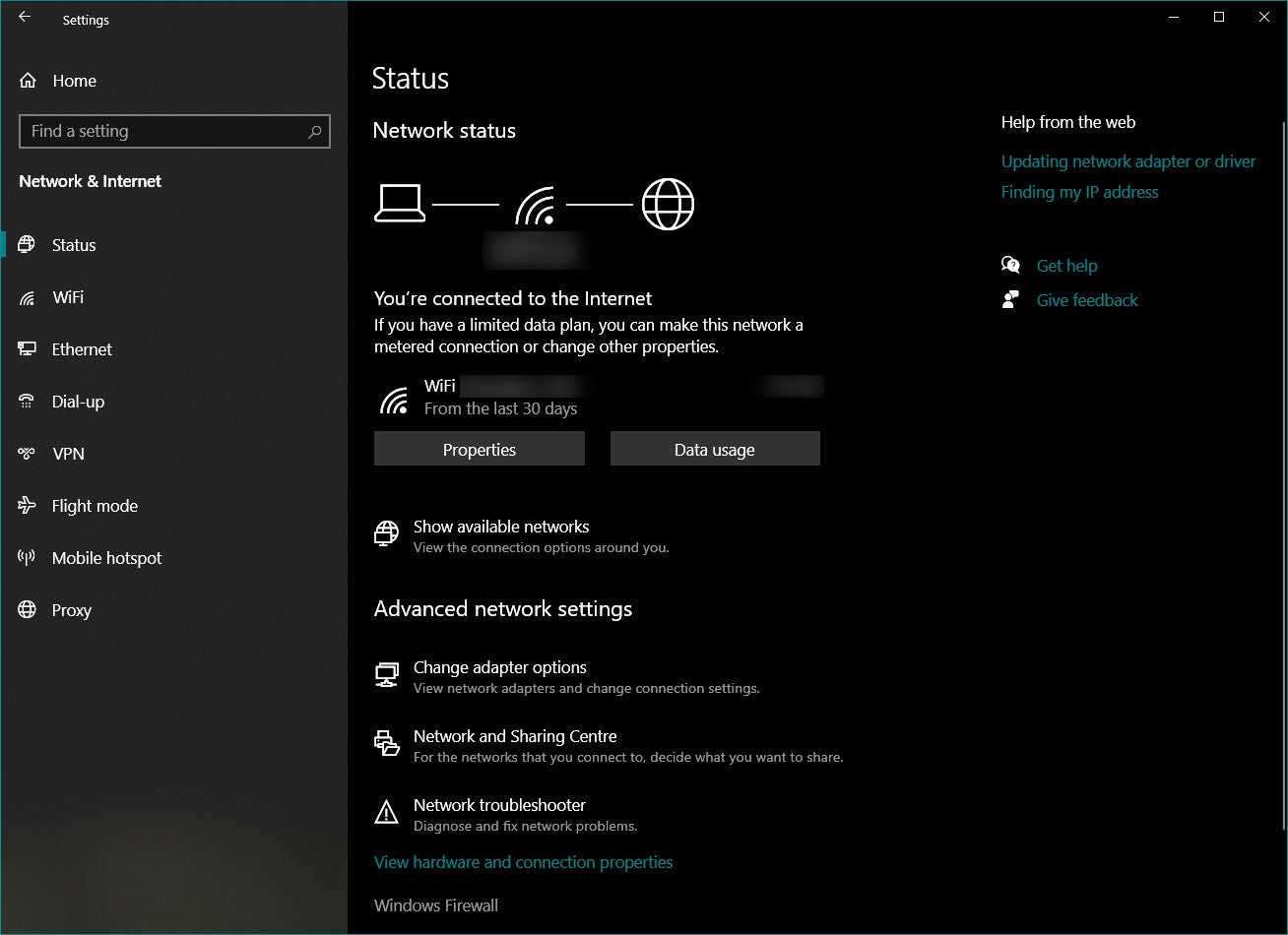1288x935 pixels.
Task: Click the Flight mode airplane icon
Action: (x=28, y=506)
